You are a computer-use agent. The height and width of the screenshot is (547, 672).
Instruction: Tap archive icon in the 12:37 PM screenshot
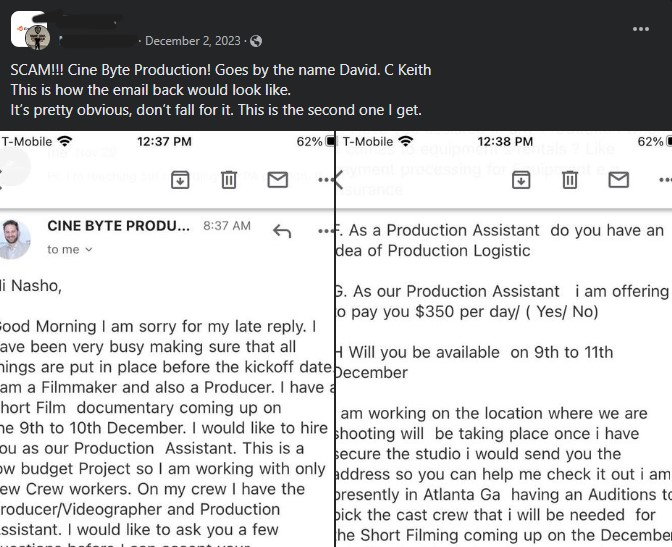coord(180,179)
